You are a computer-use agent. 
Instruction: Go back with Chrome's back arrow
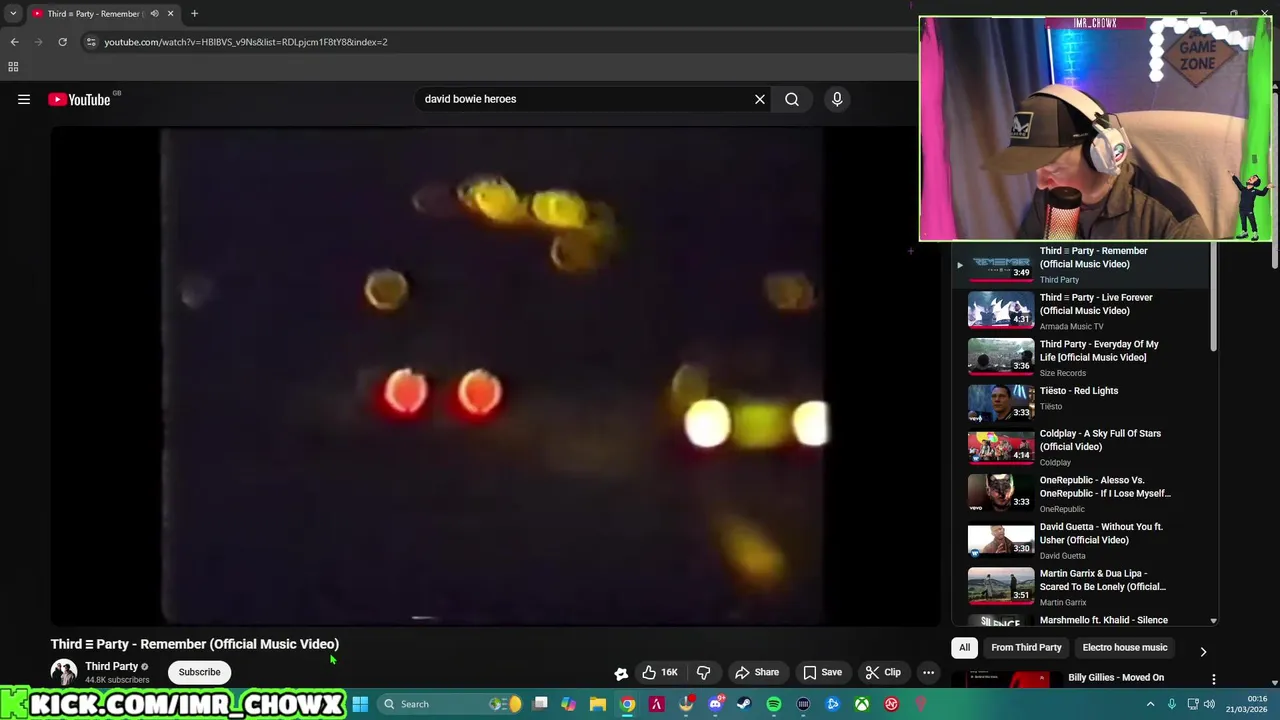click(14, 42)
